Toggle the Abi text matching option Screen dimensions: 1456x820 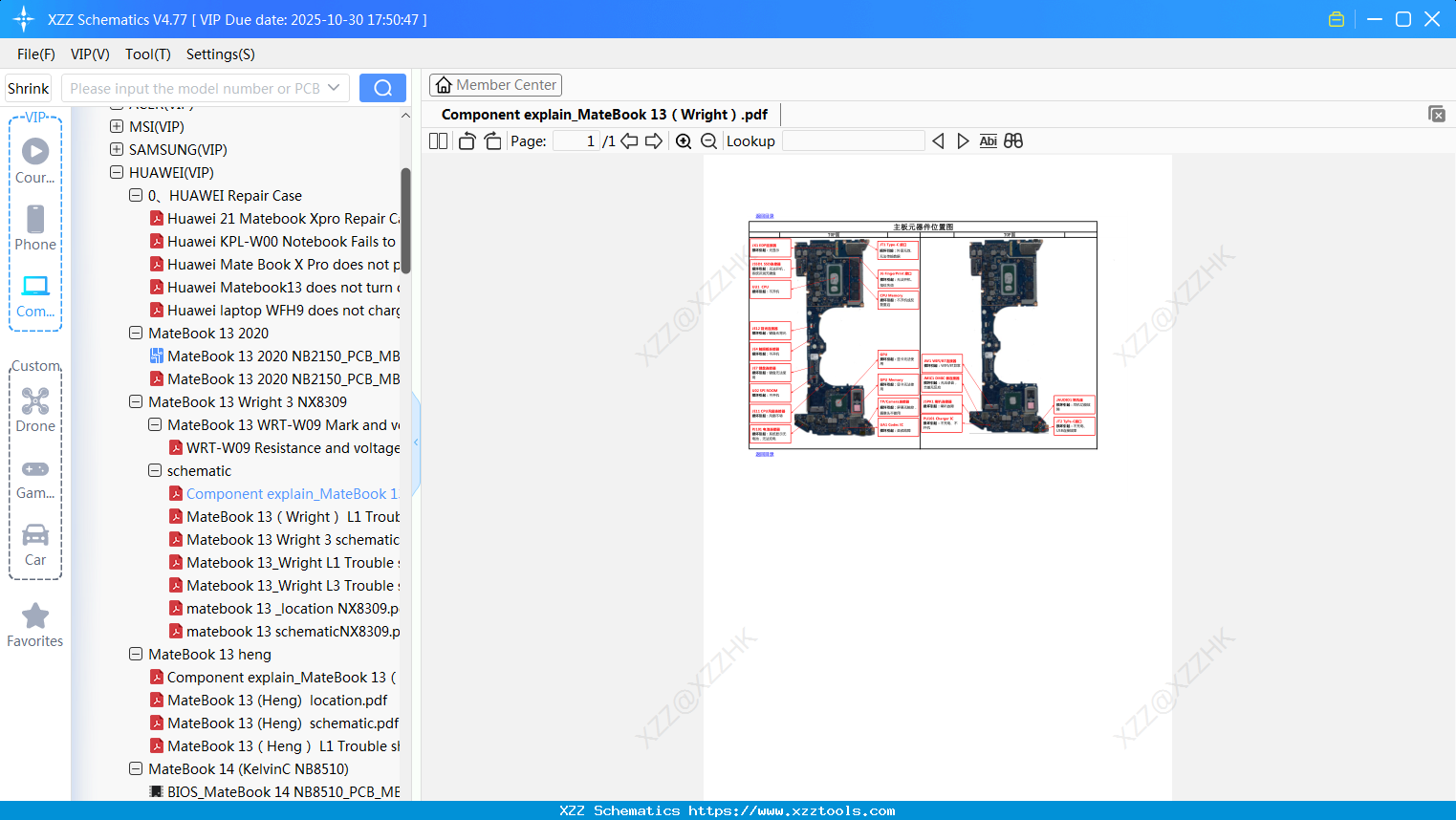click(989, 141)
